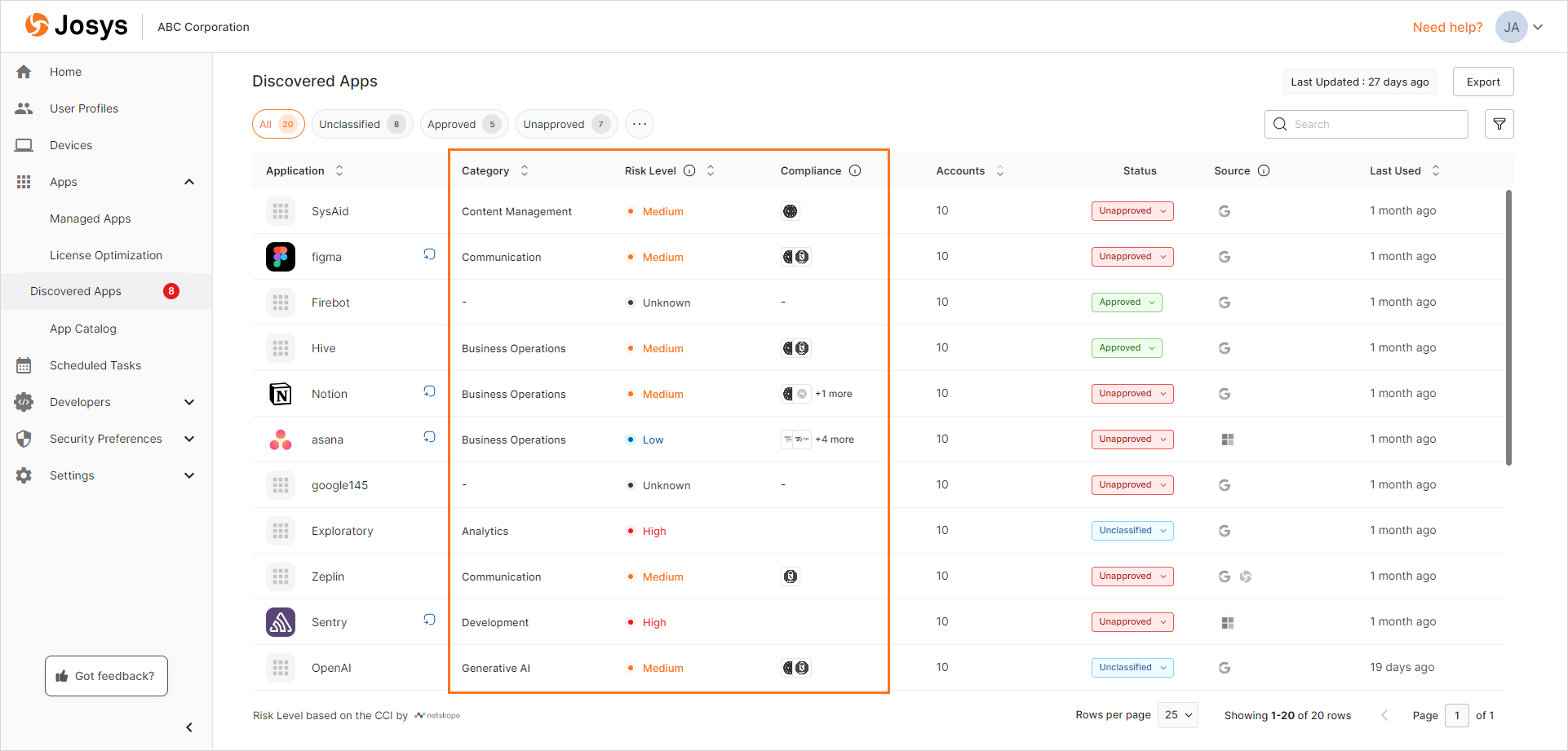Click the Developers gear-code icon
The height and width of the screenshot is (751, 1568).
[x=24, y=402]
